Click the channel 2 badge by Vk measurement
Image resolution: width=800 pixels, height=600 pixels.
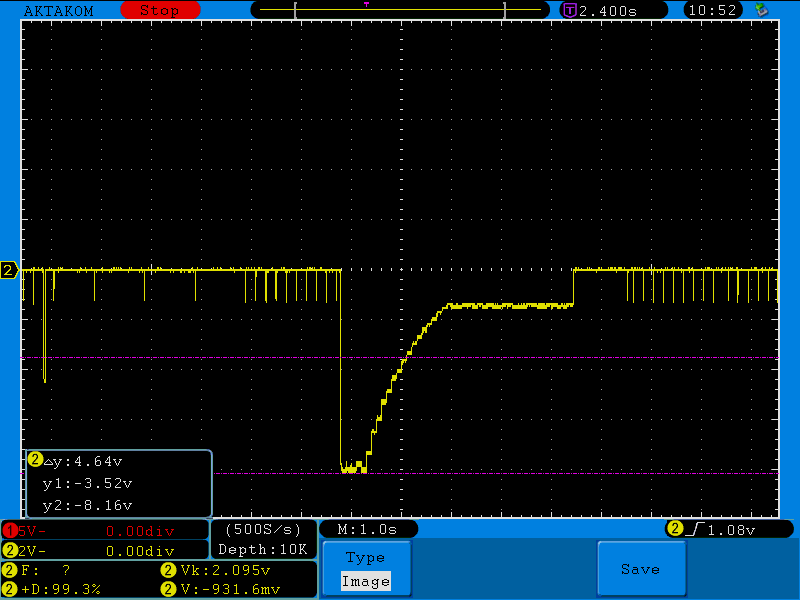pyautogui.click(x=168, y=570)
